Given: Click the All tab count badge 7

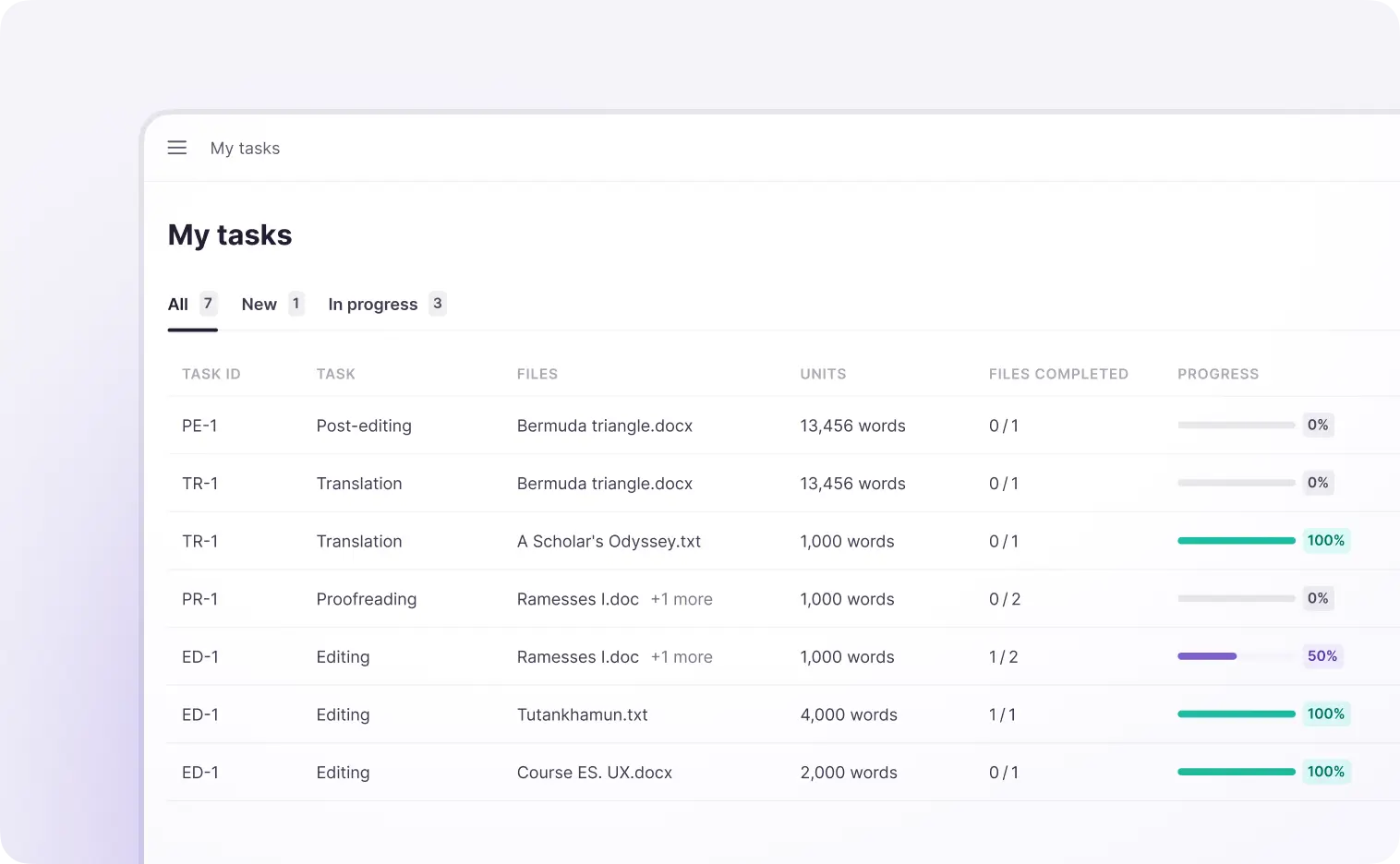Looking at the screenshot, I should [209, 304].
